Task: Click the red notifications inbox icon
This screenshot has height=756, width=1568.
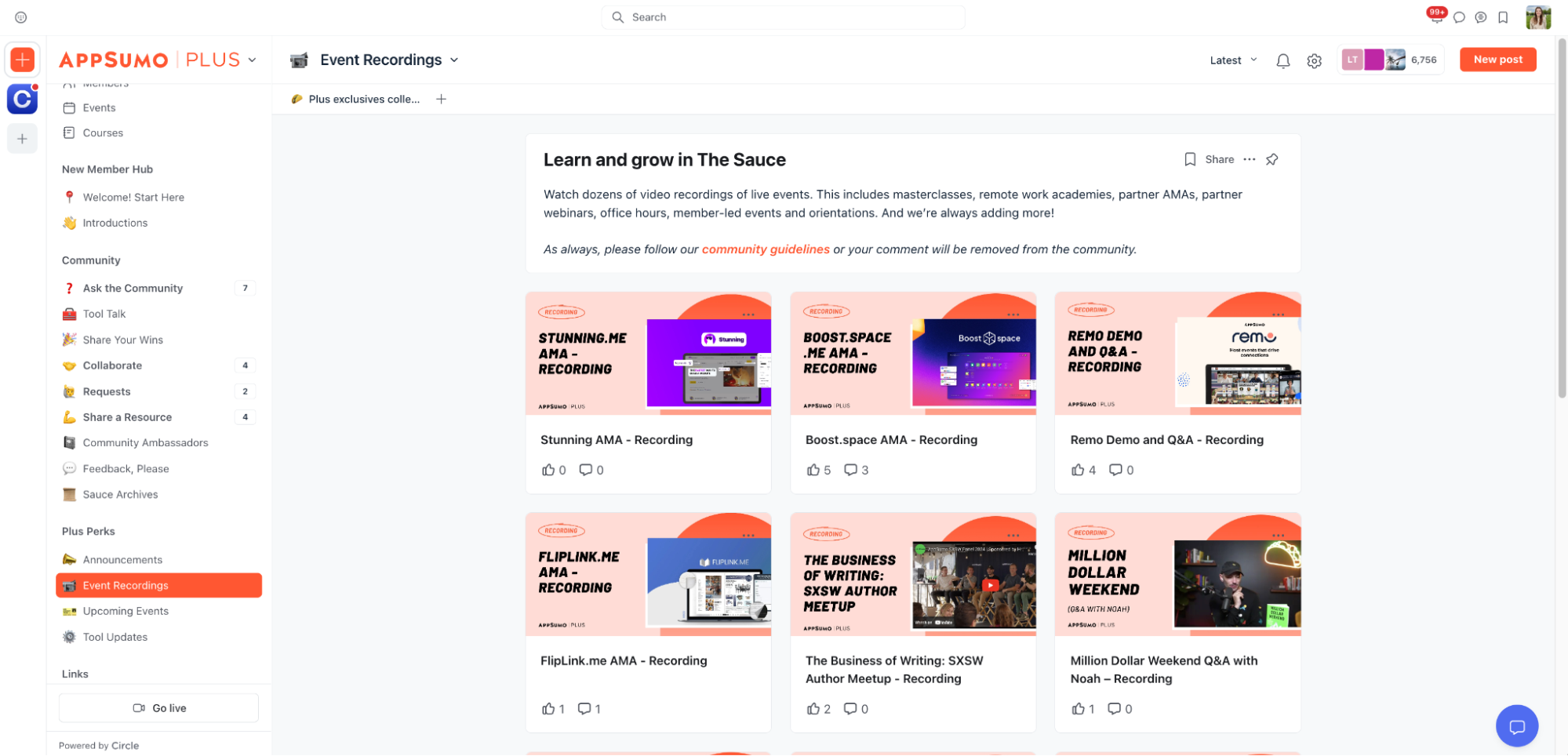Action: pyautogui.click(x=1435, y=16)
